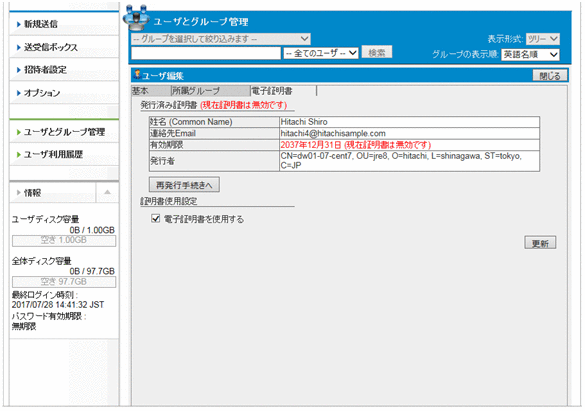
Task: Open 送受信ボックス menu item
Action: 51,47
